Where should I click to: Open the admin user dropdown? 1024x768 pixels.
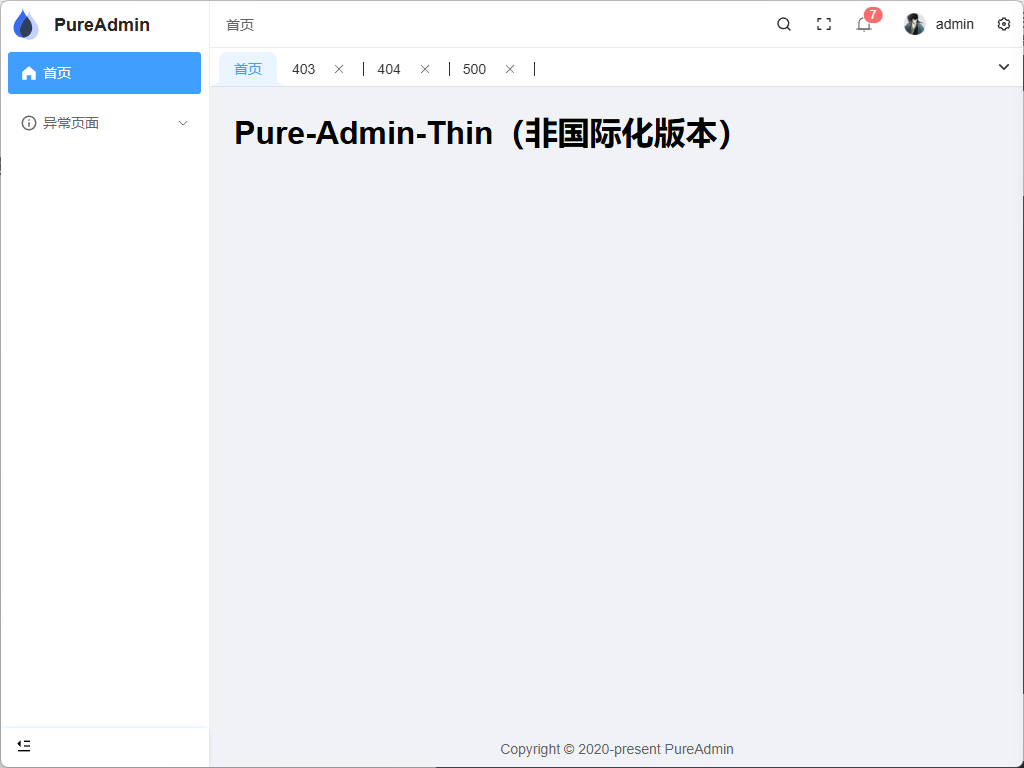(939, 24)
